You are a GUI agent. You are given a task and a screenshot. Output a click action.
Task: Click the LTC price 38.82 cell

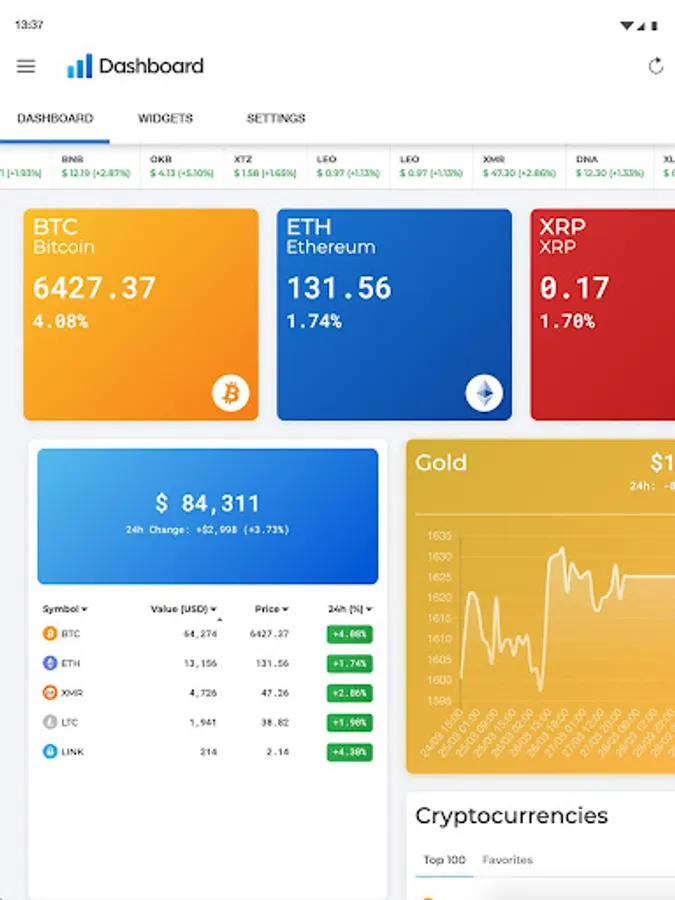275,723
